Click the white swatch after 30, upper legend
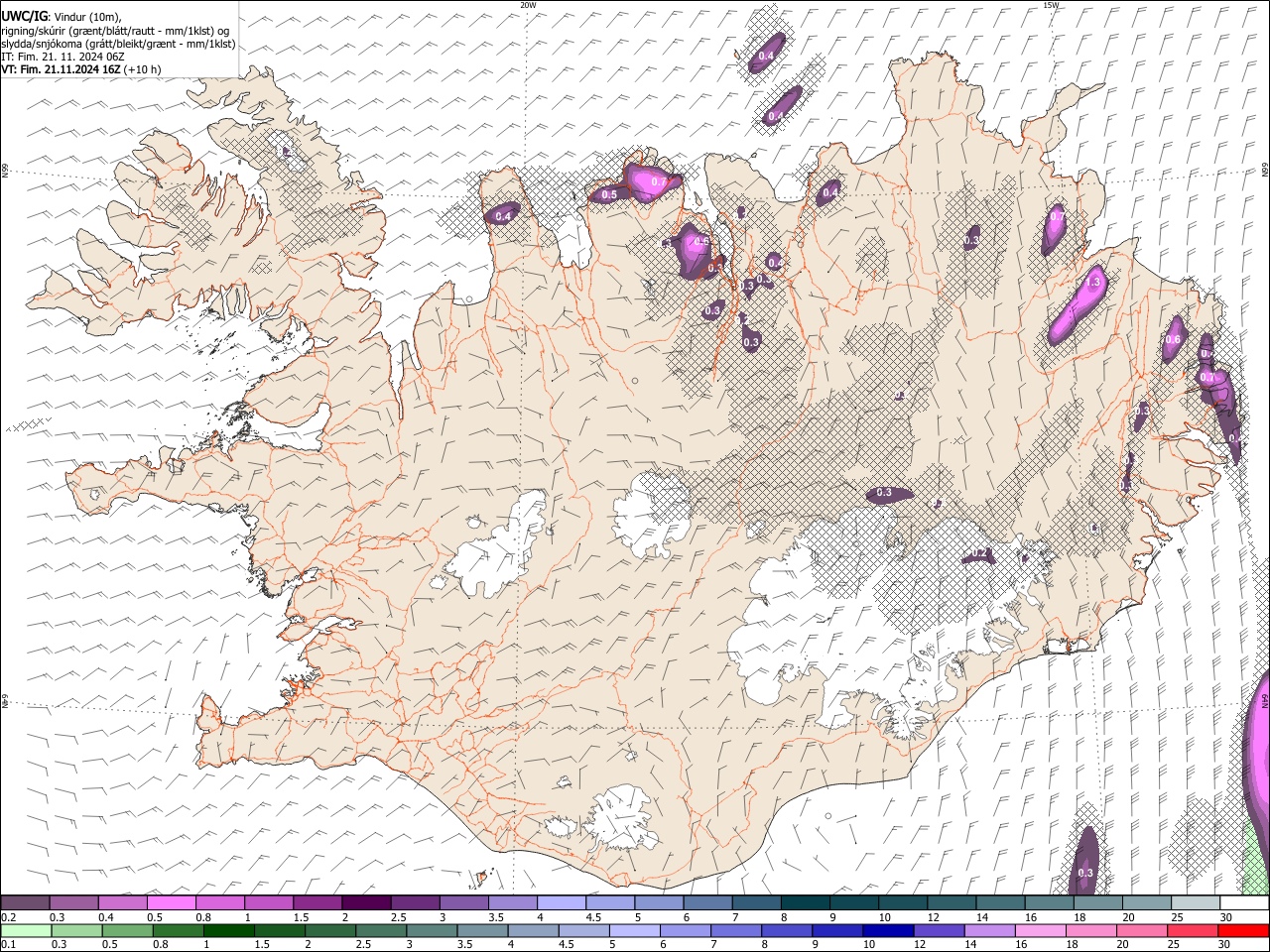The height and width of the screenshot is (952, 1270). 1243,903
